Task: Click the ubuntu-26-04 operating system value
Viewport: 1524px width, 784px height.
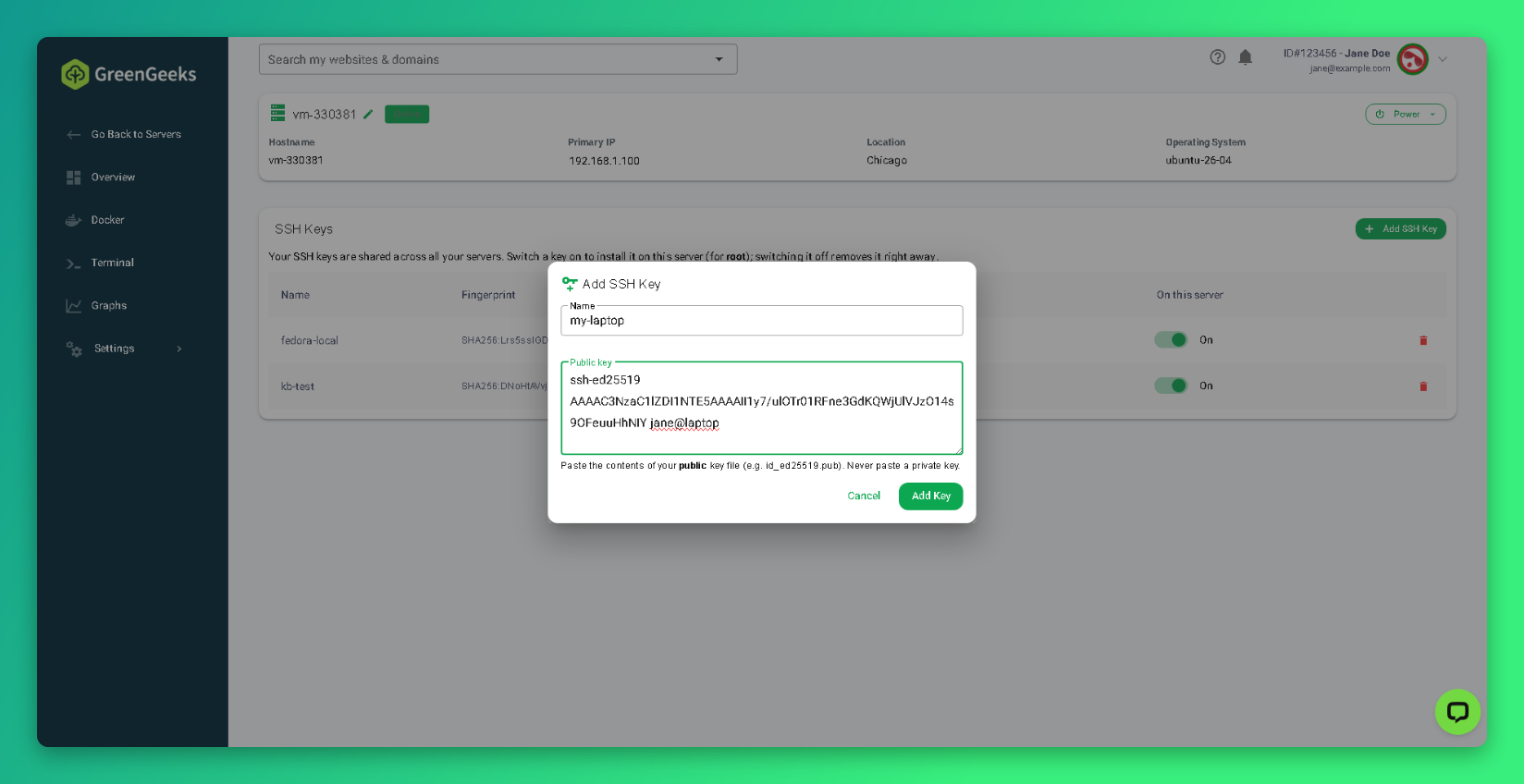Action: tap(1198, 161)
